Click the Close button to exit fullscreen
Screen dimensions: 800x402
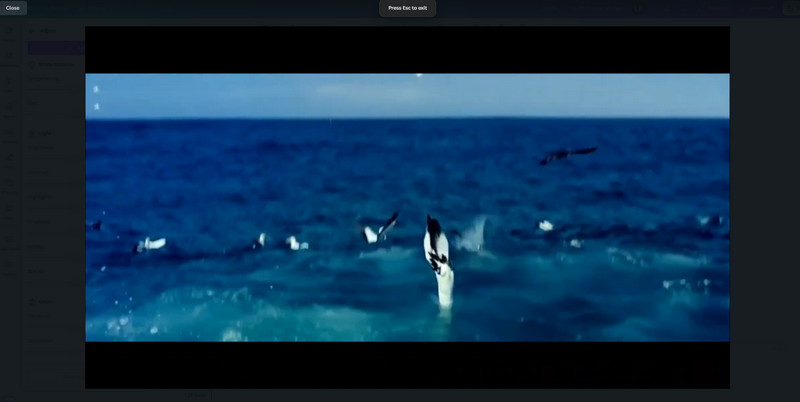click(x=13, y=7)
